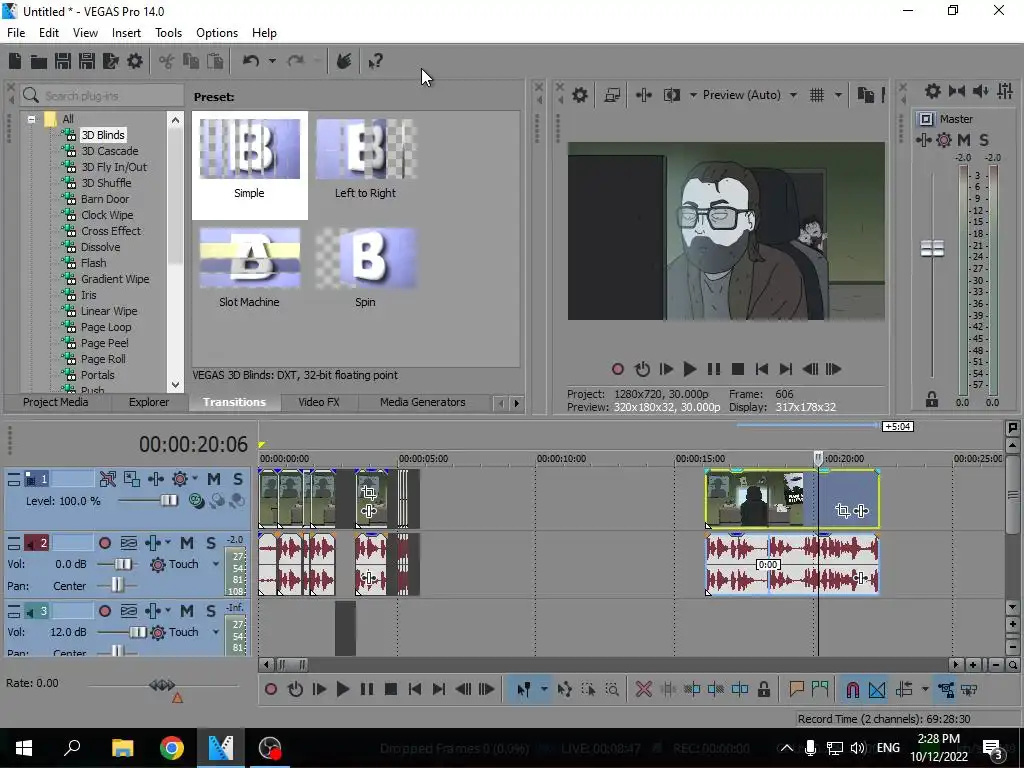The height and width of the screenshot is (768, 1024).
Task: Click Split Screen View icon in the preview
Action: tap(672, 95)
